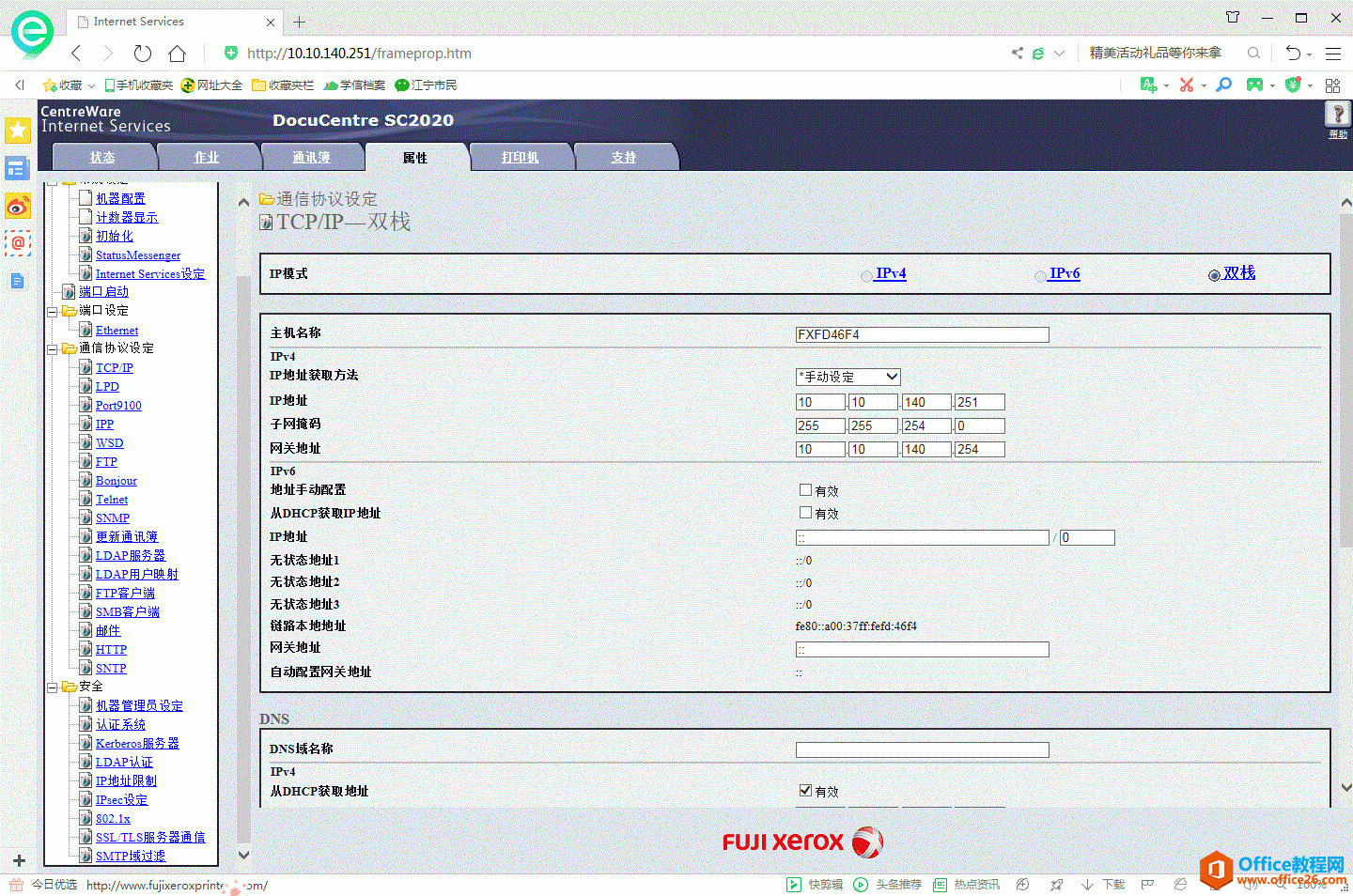Select the IPv4 radio button

[866, 276]
